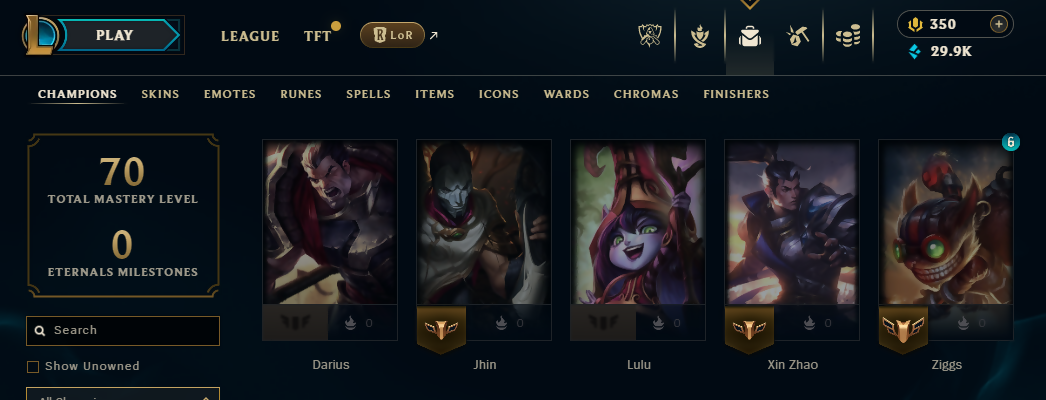Open the Chromas tab

pos(646,94)
